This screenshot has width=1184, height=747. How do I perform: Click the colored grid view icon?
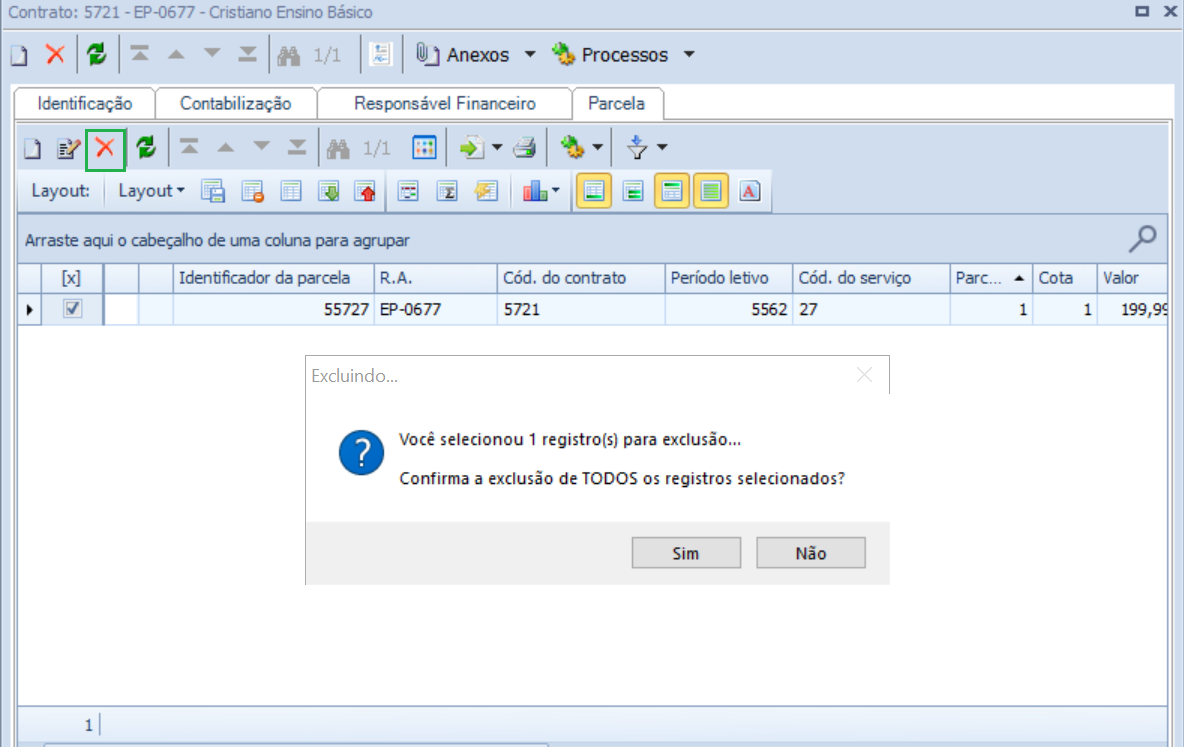[424, 147]
